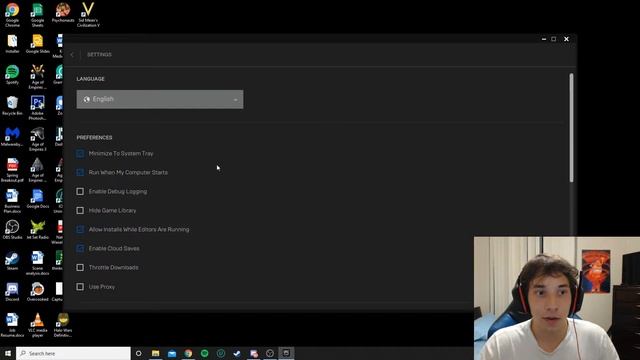
Task: Maximize the settings window
Action: pyautogui.click(x=554, y=39)
